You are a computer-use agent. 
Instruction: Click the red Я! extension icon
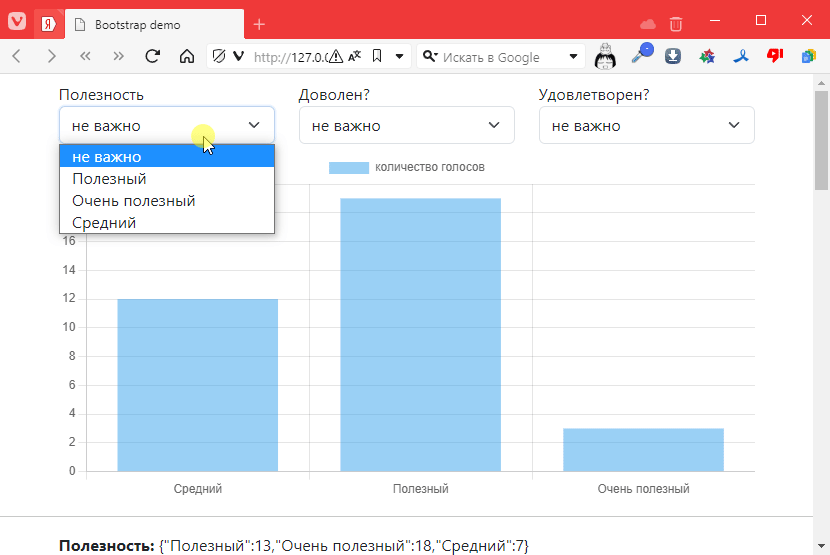click(775, 57)
